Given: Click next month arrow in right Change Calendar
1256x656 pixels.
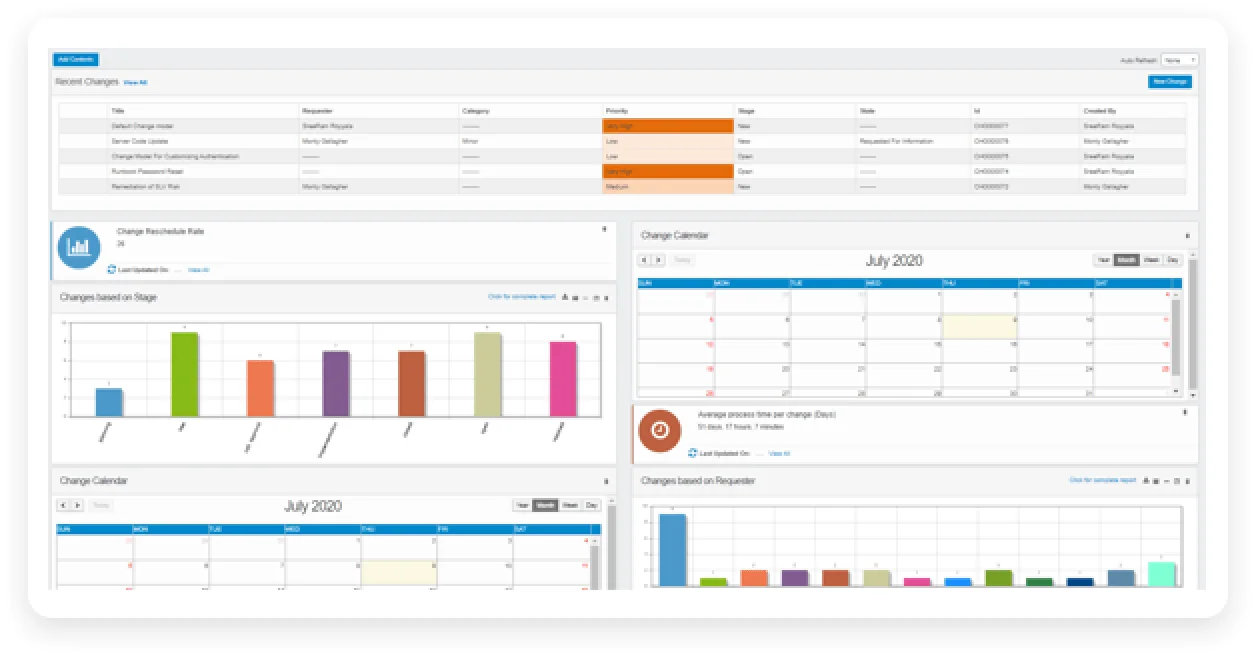Looking at the screenshot, I should point(658,260).
